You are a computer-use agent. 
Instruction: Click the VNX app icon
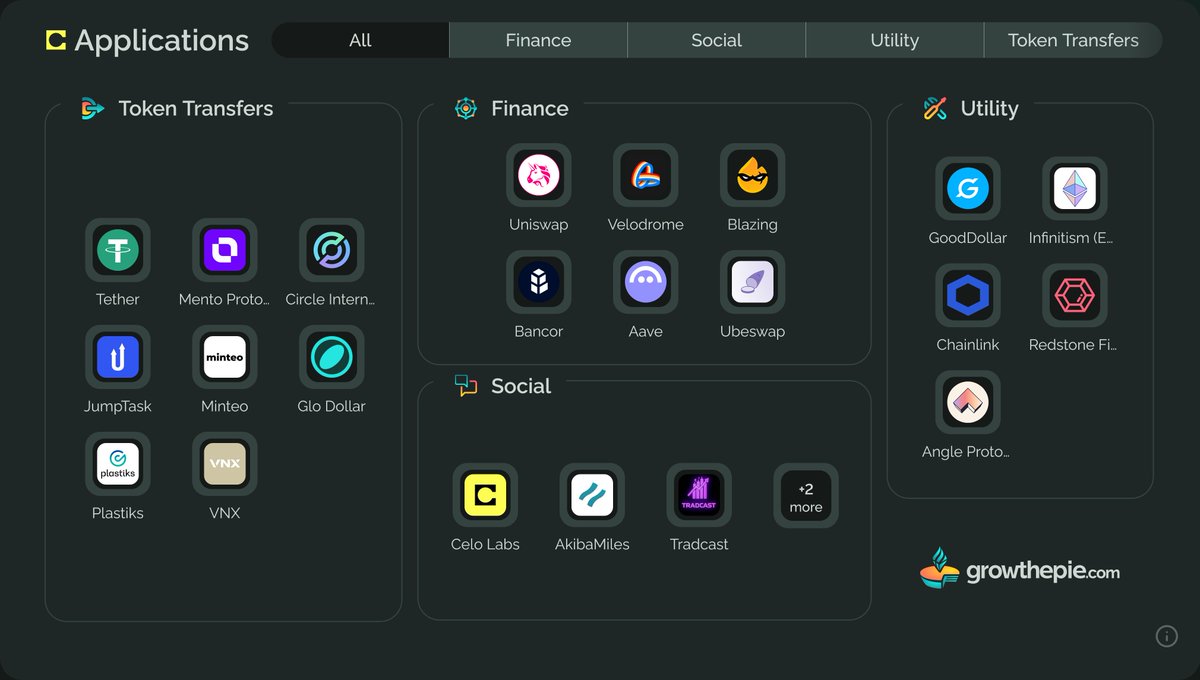(225, 464)
